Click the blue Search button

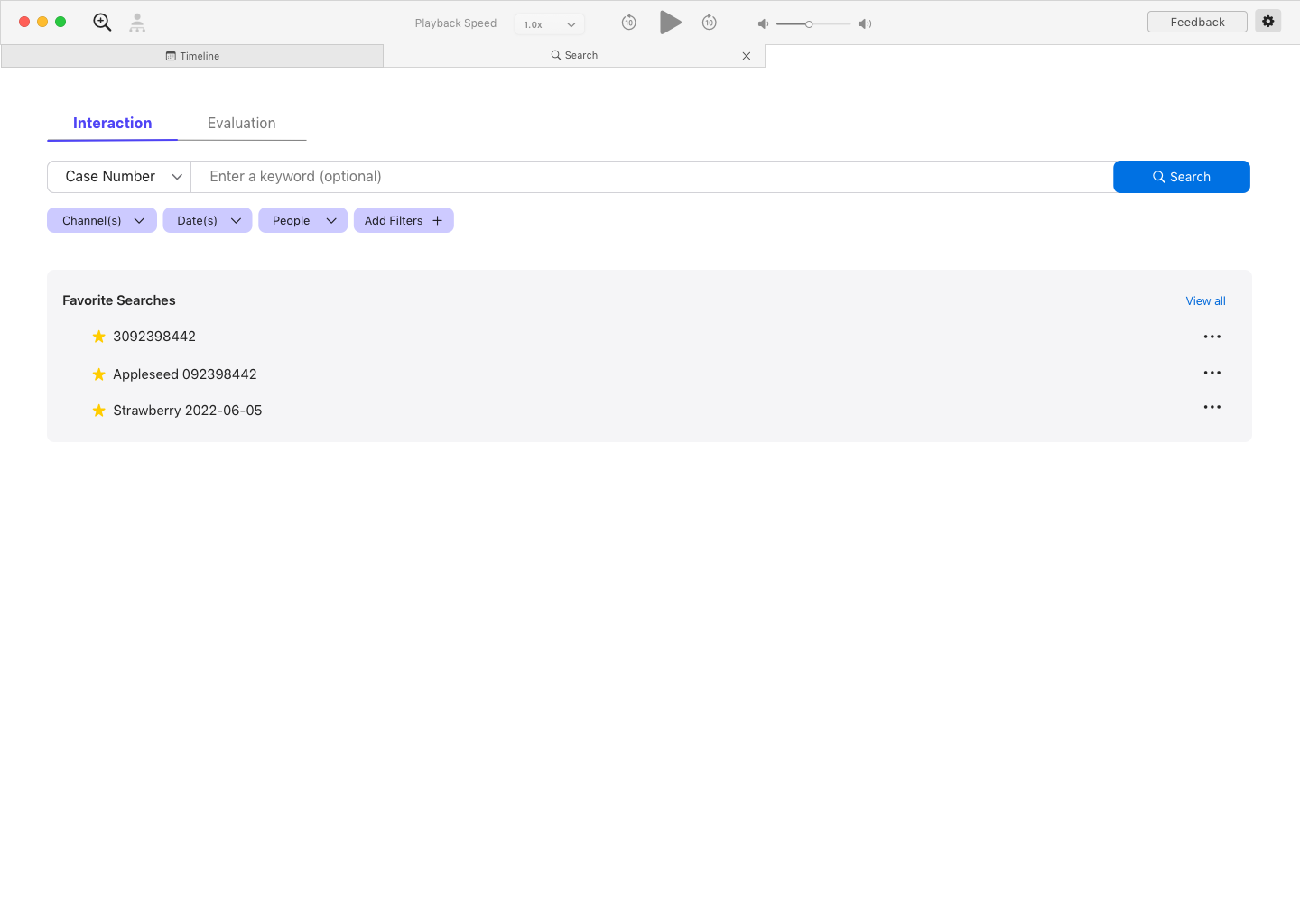pos(1181,176)
